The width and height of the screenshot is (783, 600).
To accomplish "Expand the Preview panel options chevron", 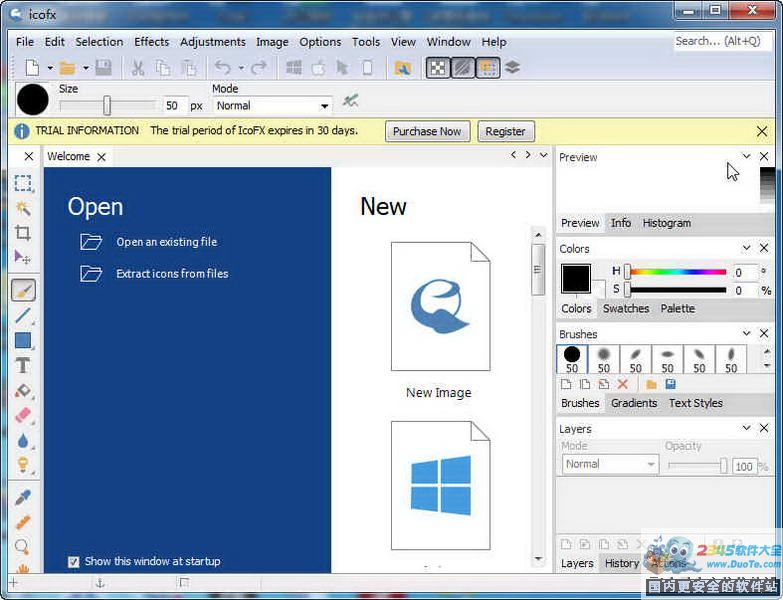I will pyautogui.click(x=746, y=156).
